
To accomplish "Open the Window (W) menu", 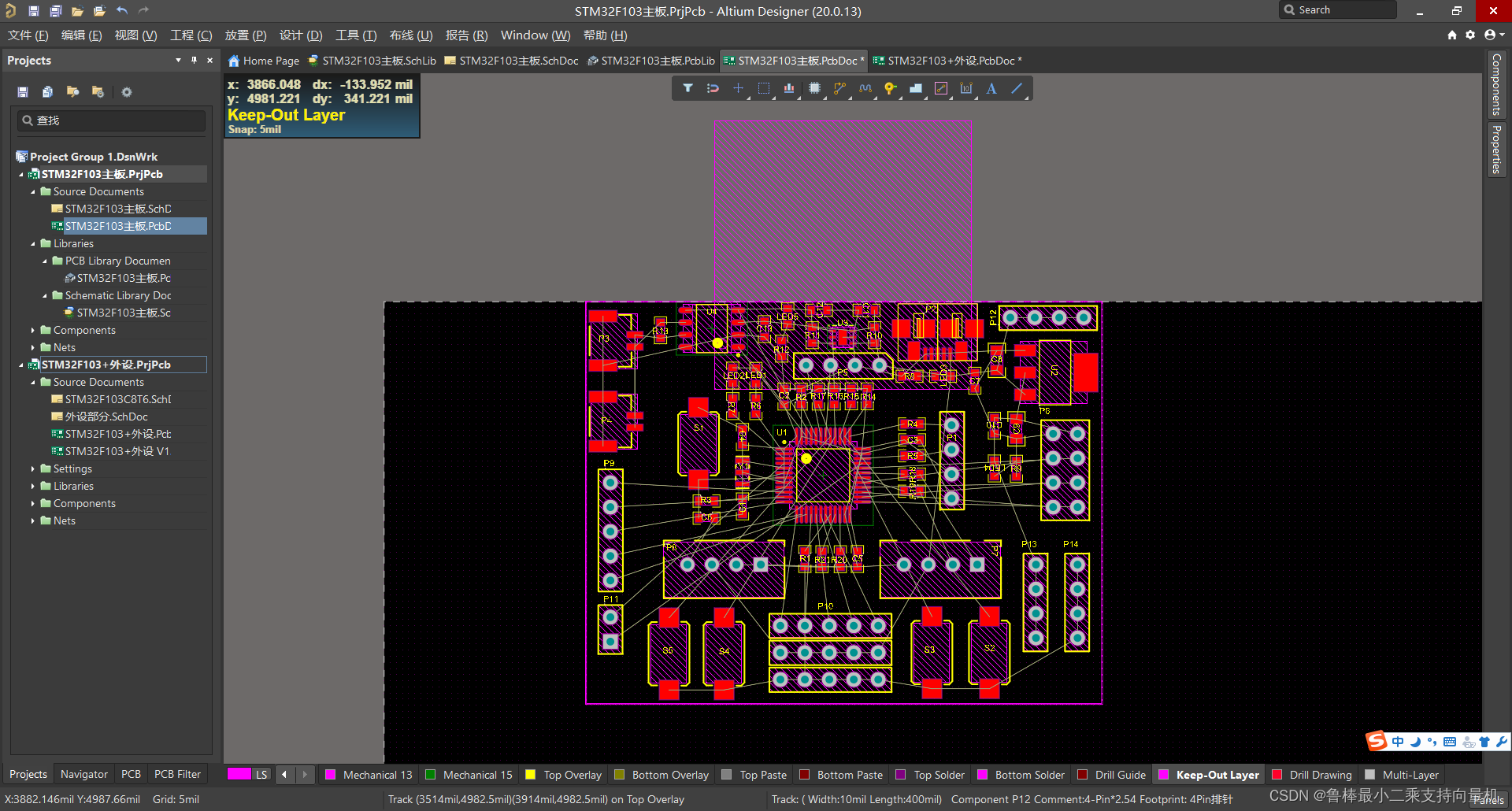I will point(535,35).
